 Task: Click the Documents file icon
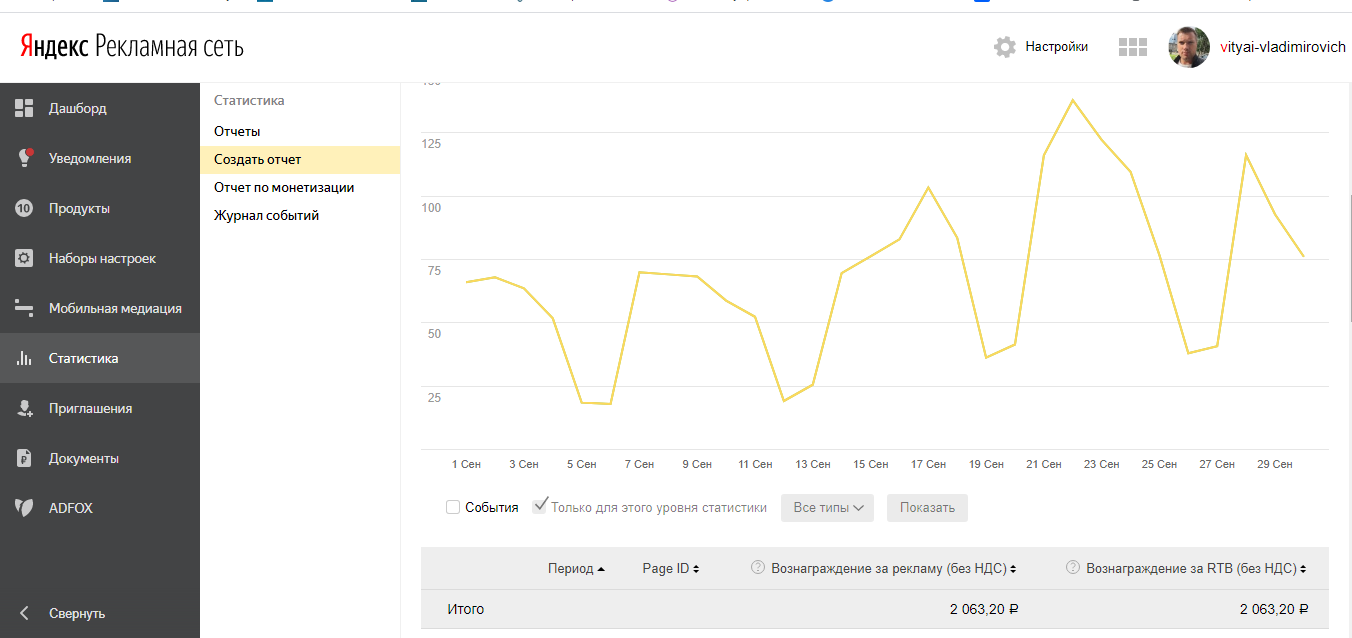(x=24, y=458)
